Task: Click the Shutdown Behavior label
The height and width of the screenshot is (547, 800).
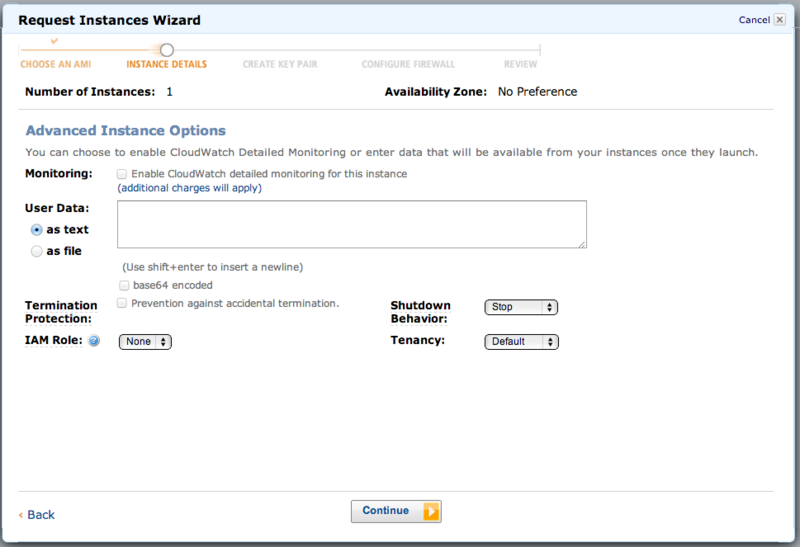Action: click(x=420, y=312)
